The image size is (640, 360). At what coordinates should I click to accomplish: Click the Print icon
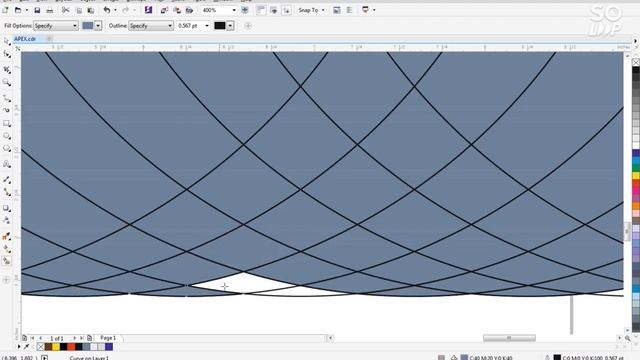(x=50, y=10)
